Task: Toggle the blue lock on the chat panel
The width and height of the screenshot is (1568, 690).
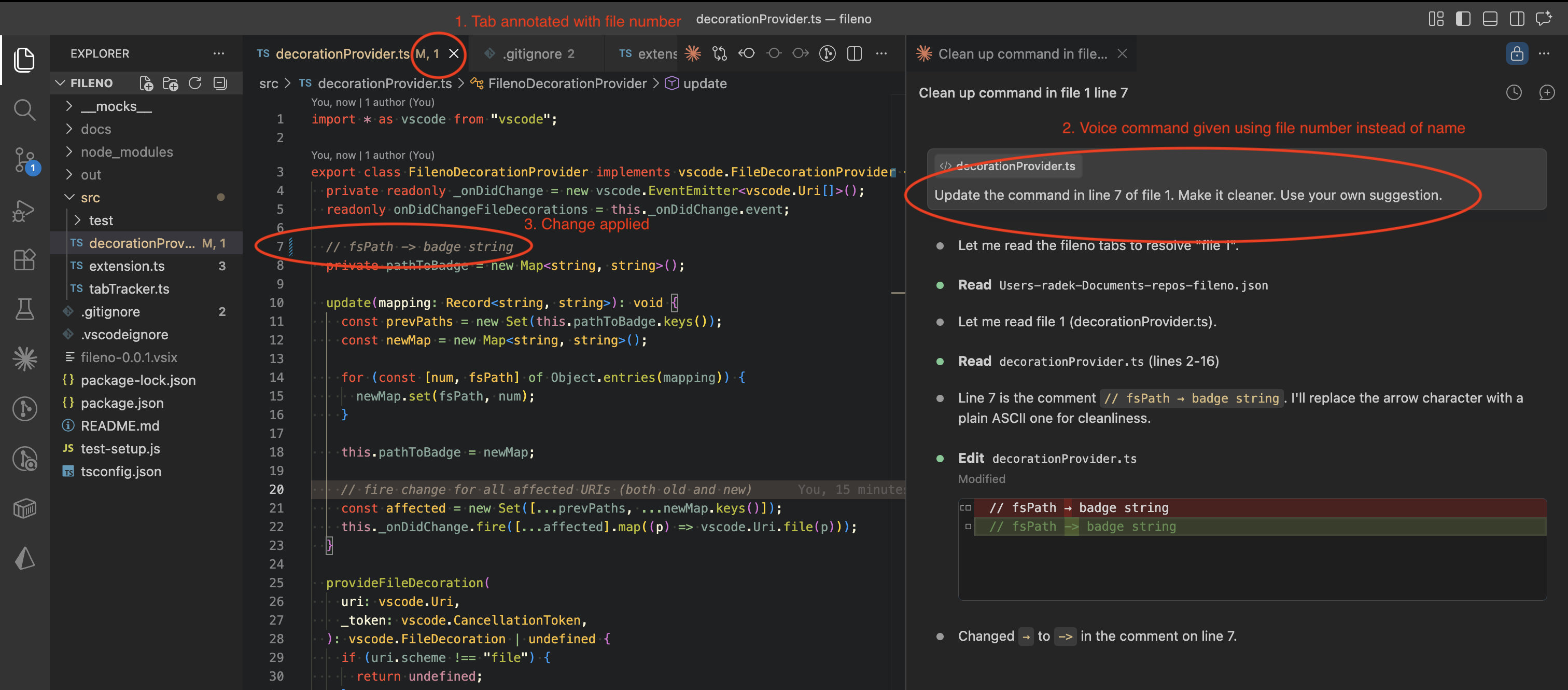Action: coord(1517,53)
